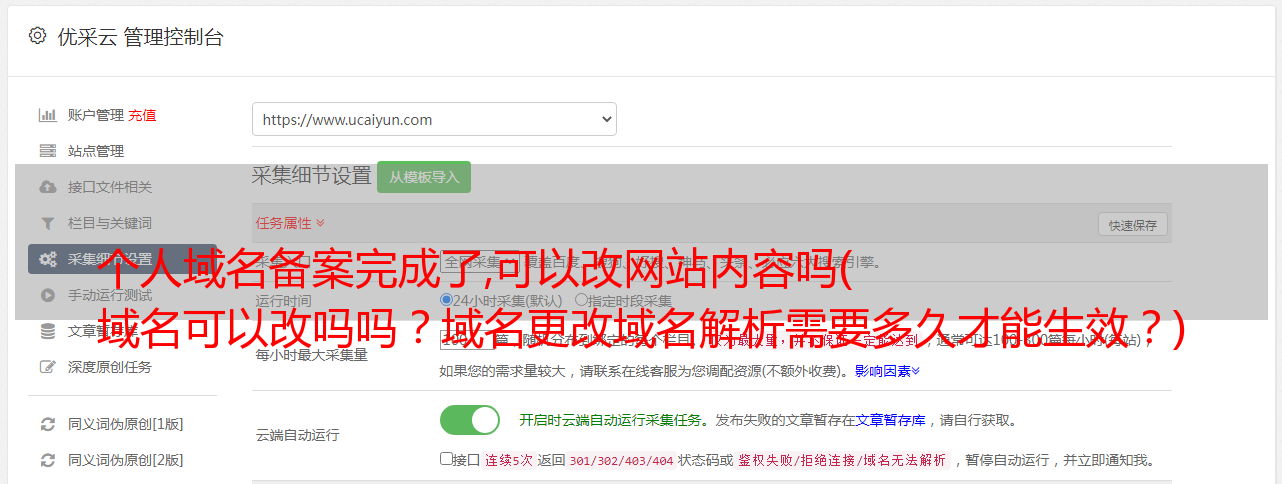Click the 快速保存 button
This screenshot has height=484, width=1282.
1133,225
